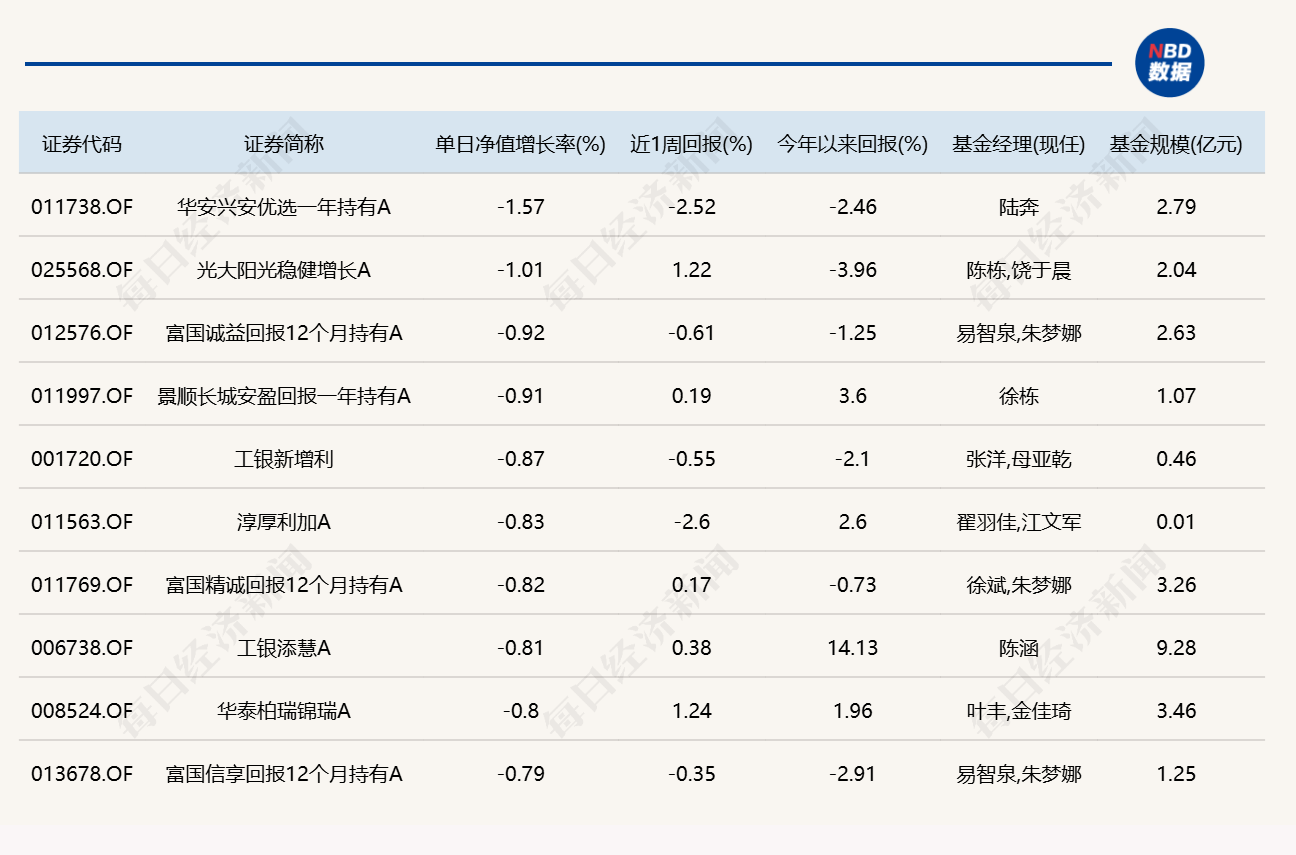Click fund code 008524.OF
1296x855 pixels.
coord(82,711)
